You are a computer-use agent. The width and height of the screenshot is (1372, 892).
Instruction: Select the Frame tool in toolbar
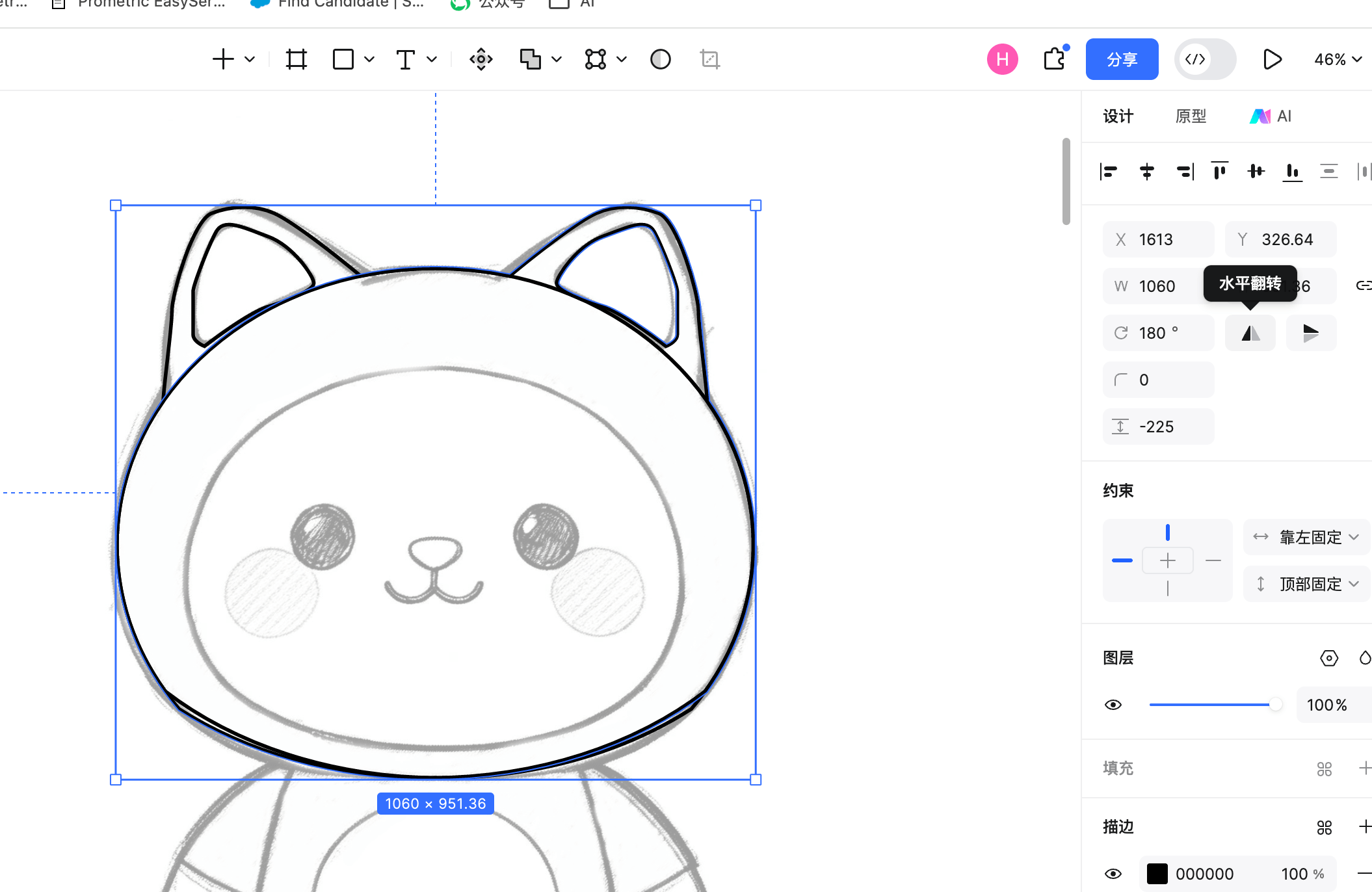click(x=297, y=59)
